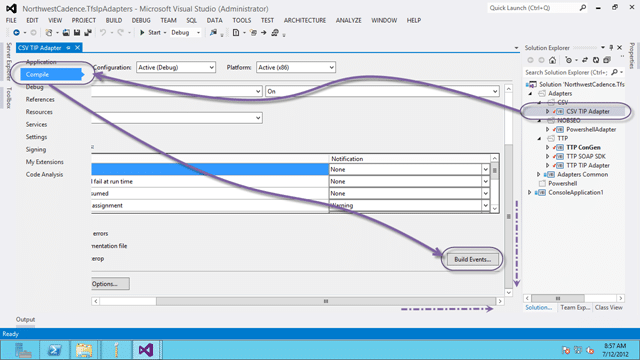Click the Save toolbar icon
Image resolution: width=640 pixels, height=360 pixels.
click(77, 33)
